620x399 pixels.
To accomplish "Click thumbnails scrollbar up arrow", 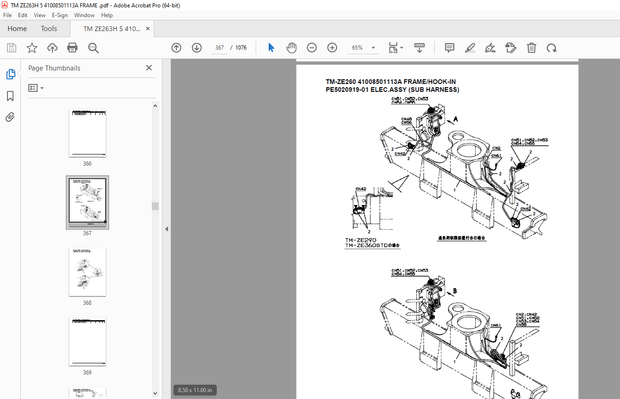I will click(x=155, y=106).
